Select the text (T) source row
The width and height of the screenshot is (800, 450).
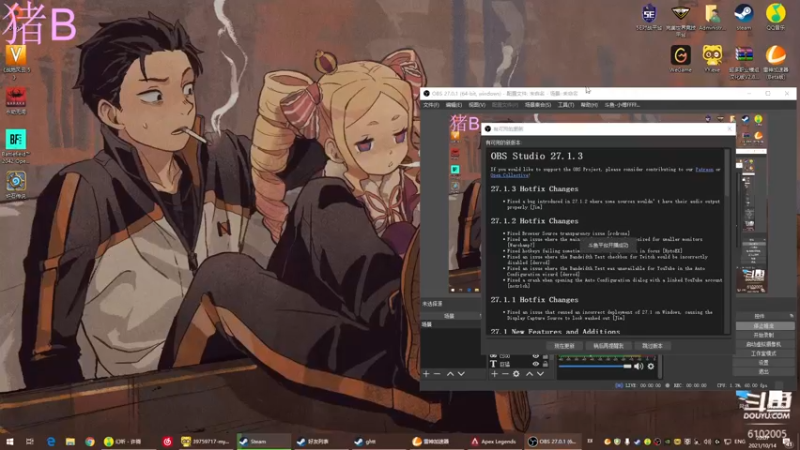[x=518, y=364]
